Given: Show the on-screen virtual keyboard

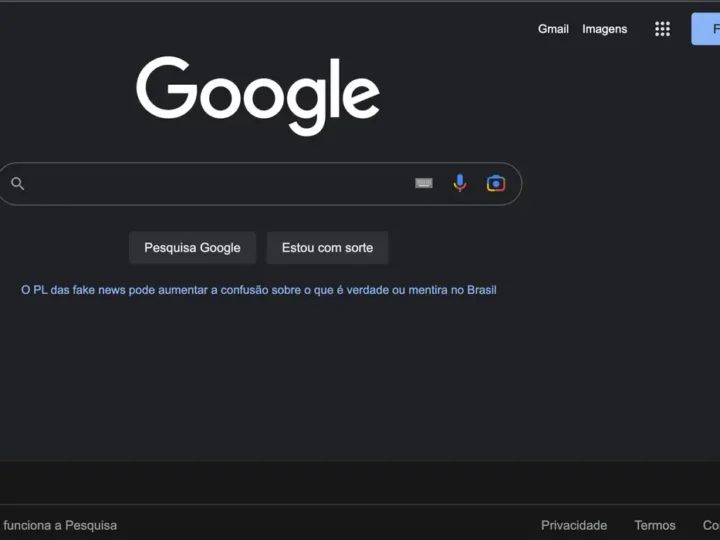Looking at the screenshot, I should click(x=424, y=183).
